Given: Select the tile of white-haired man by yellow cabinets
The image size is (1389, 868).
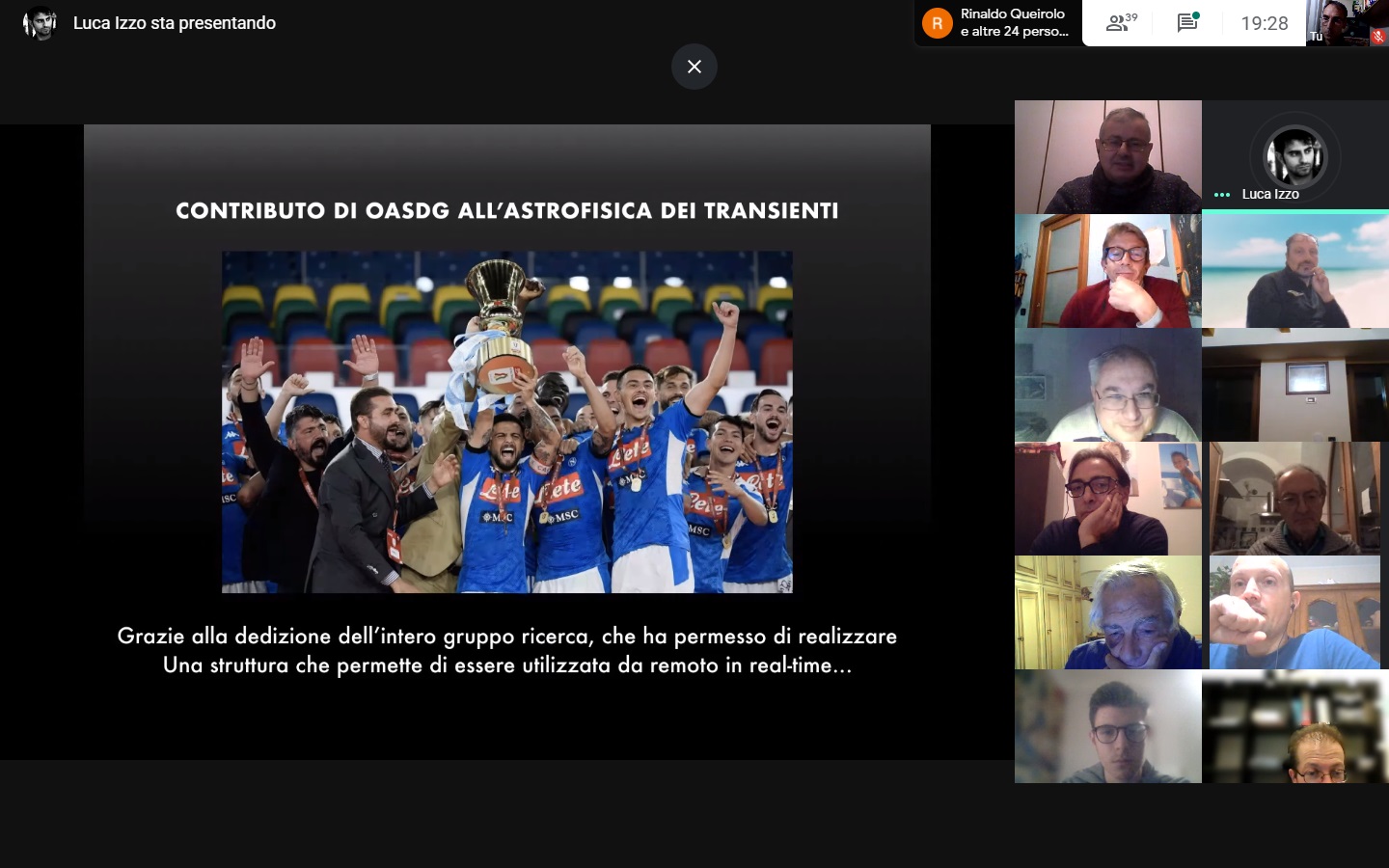Looking at the screenshot, I should tap(1108, 612).
